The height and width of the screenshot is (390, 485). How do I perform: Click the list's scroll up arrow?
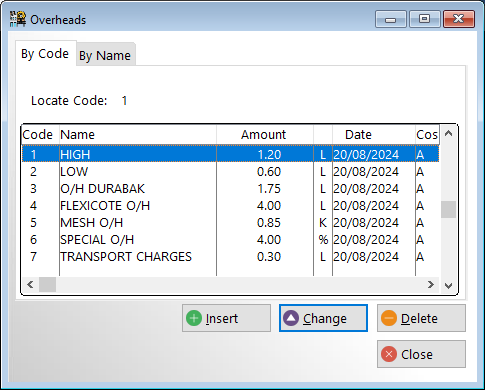pos(449,134)
